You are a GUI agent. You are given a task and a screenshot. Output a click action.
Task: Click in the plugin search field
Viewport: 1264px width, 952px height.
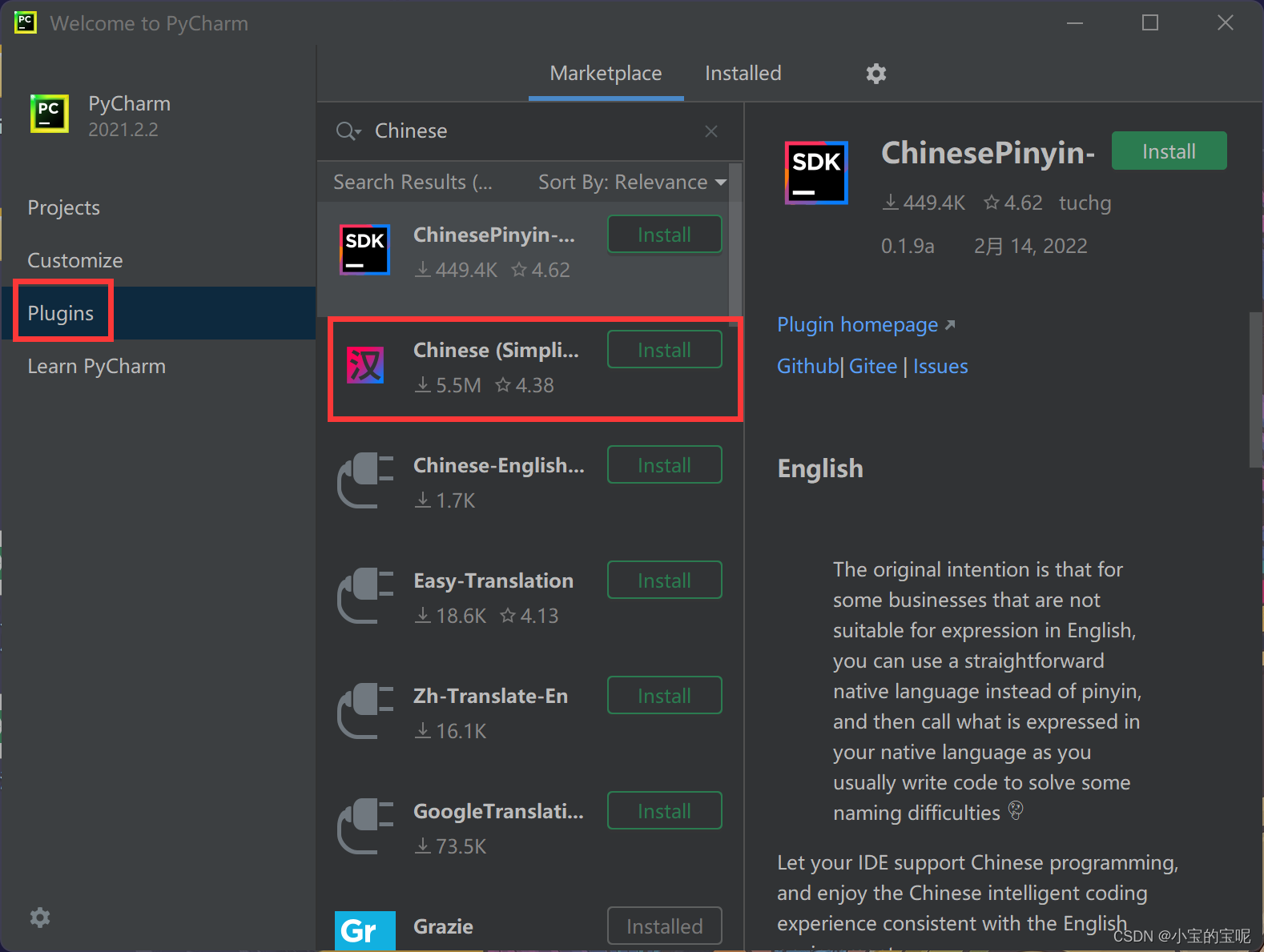(x=529, y=131)
